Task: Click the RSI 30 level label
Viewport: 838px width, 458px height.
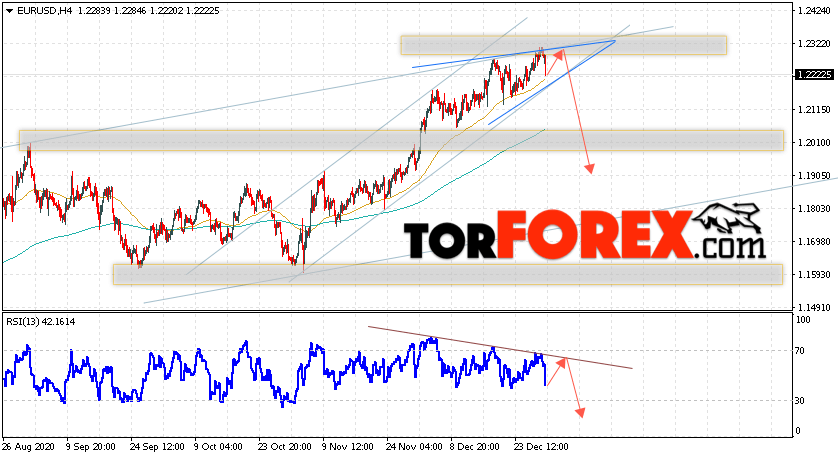Action: coord(800,400)
